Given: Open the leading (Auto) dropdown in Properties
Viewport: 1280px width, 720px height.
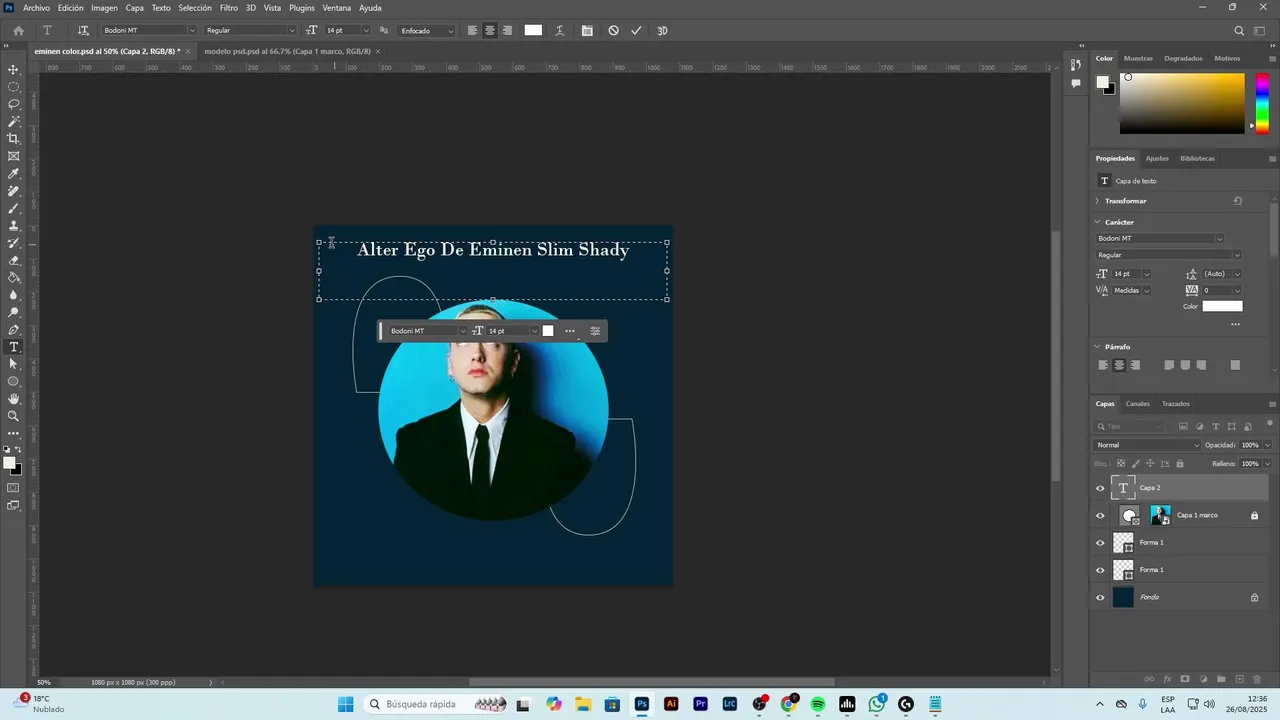Looking at the screenshot, I should (1237, 274).
